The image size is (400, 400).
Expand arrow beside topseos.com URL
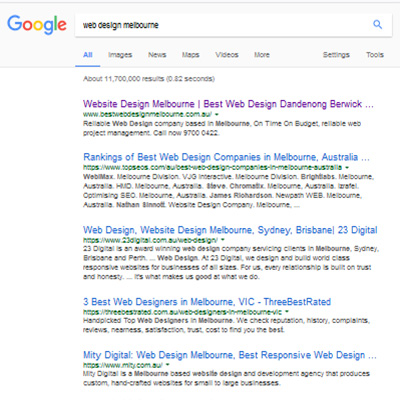(347, 167)
